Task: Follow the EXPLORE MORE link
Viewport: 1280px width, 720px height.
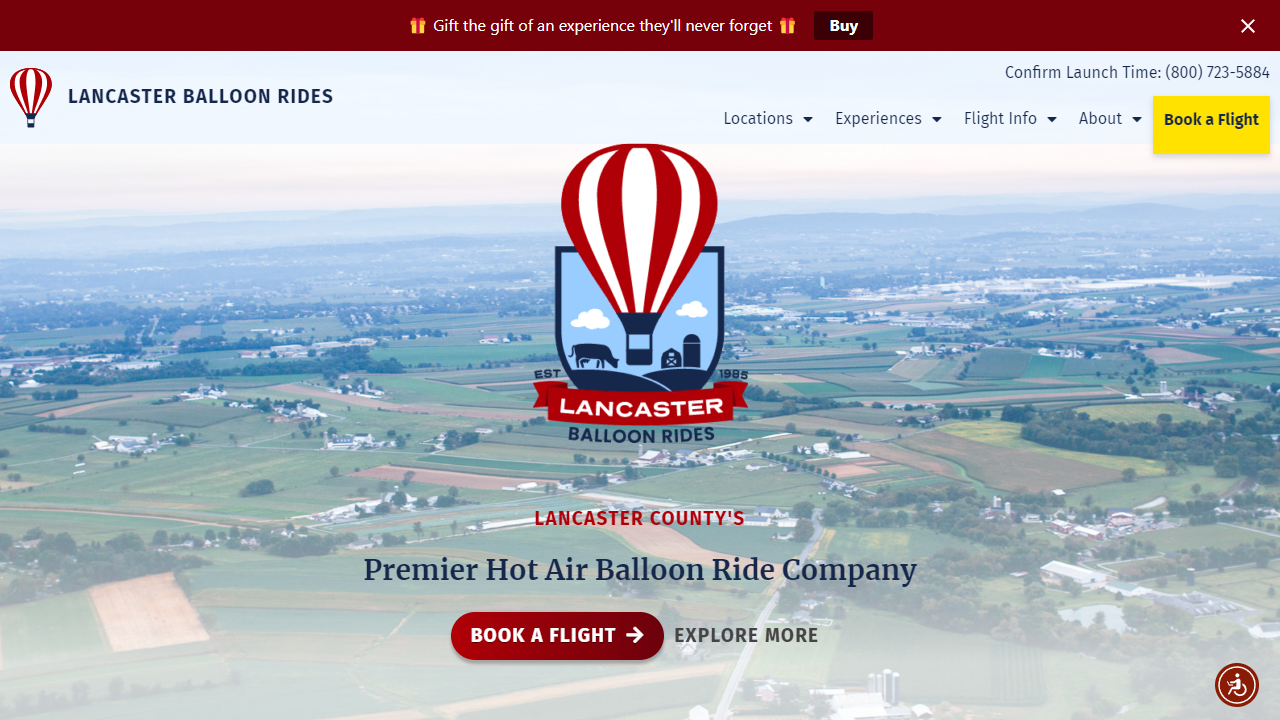Action: [x=746, y=636]
